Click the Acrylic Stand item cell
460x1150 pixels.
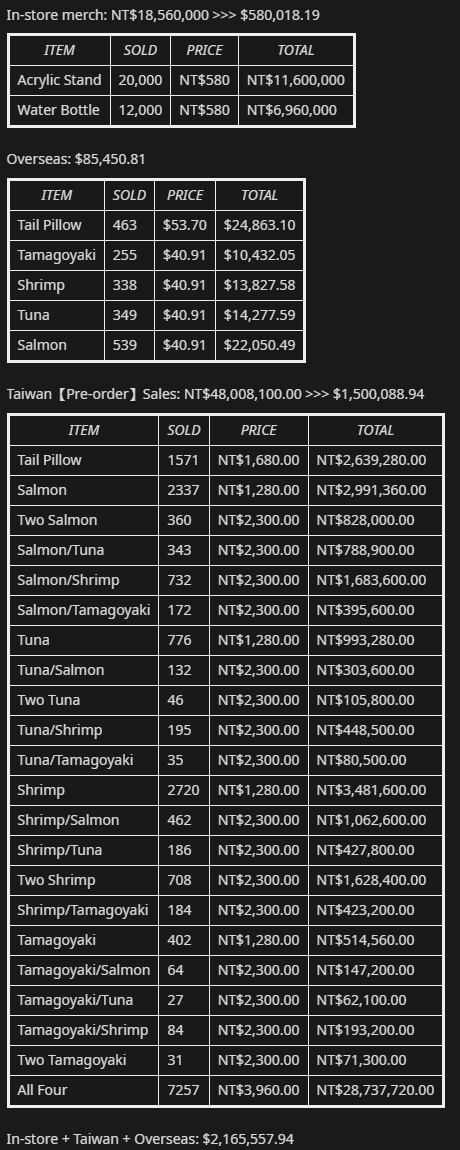point(59,80)
